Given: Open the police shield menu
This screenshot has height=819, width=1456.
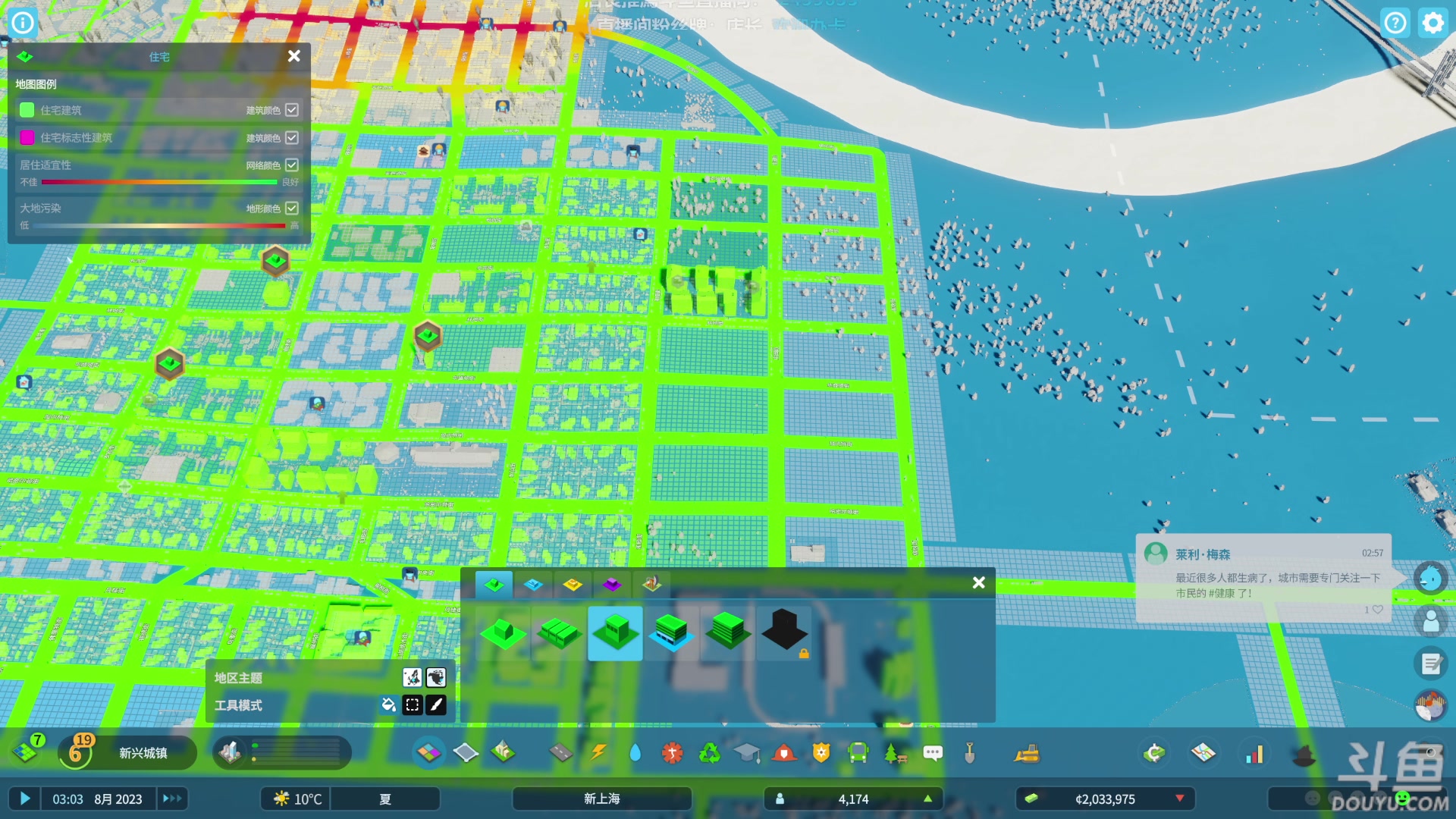Looking at the screenshot, I should point(821,753).
